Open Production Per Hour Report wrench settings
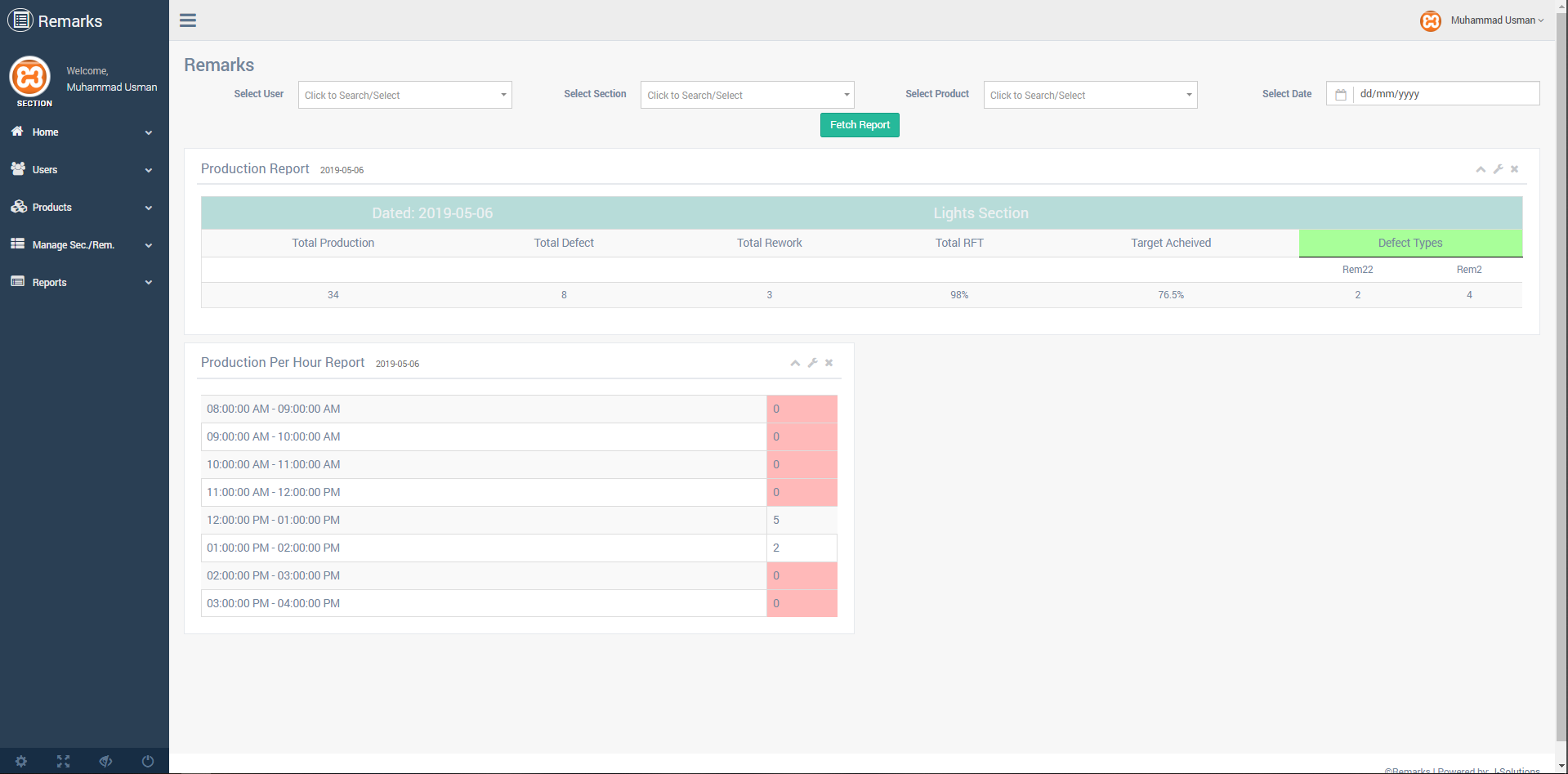The image size is (1568, 774). coord(813,363)
